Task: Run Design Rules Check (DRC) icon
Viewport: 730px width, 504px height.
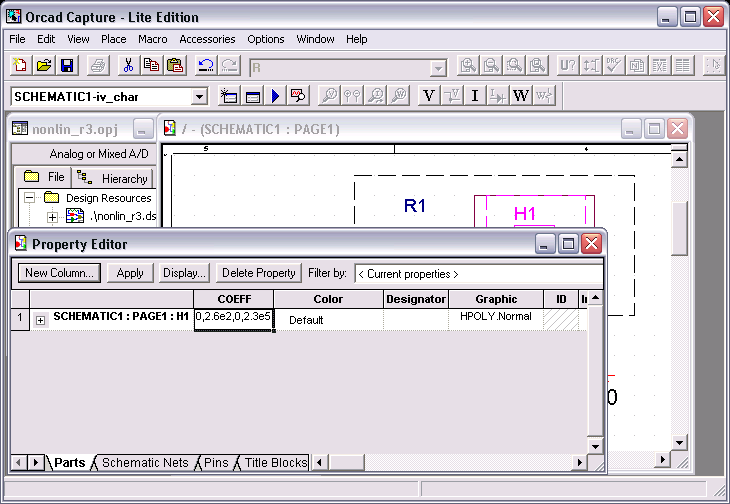Action: pyautogui.click(x=614, y=66)
